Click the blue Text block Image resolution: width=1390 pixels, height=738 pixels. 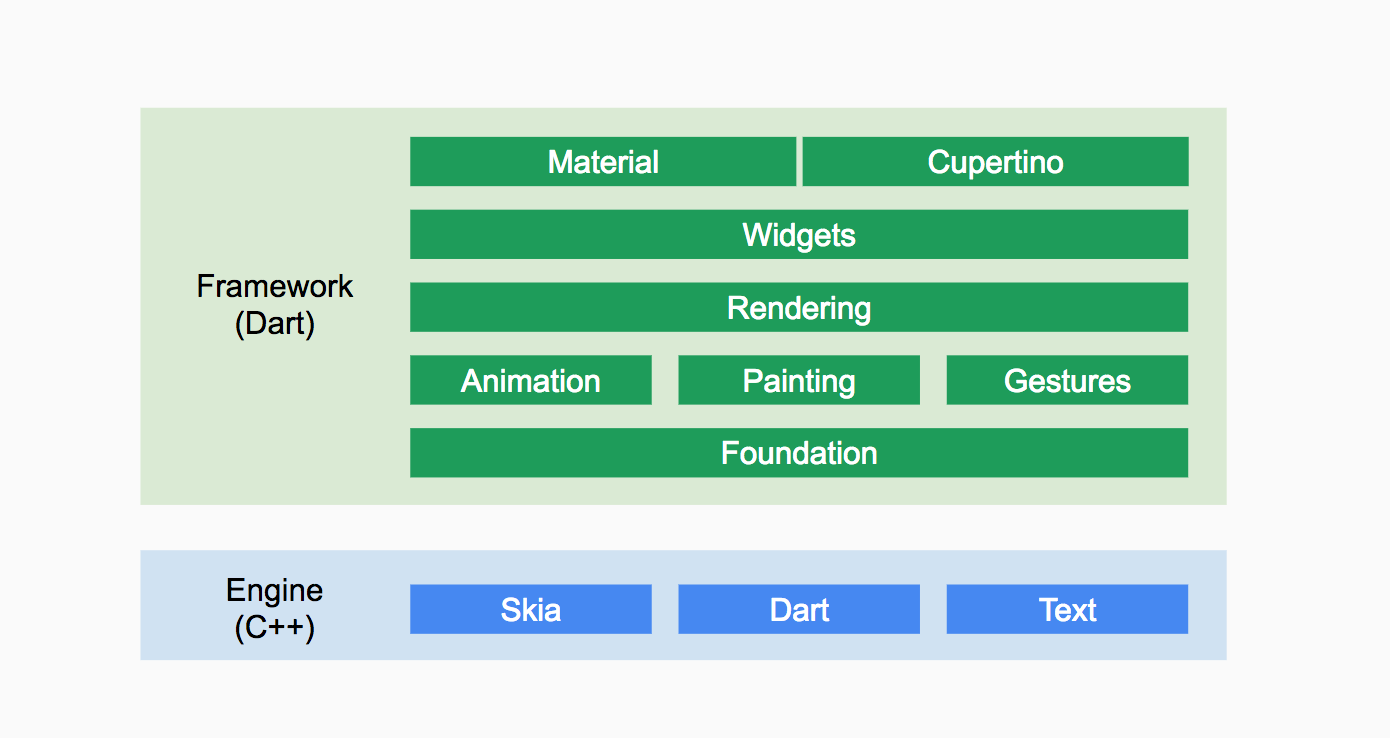(1067, 609)
